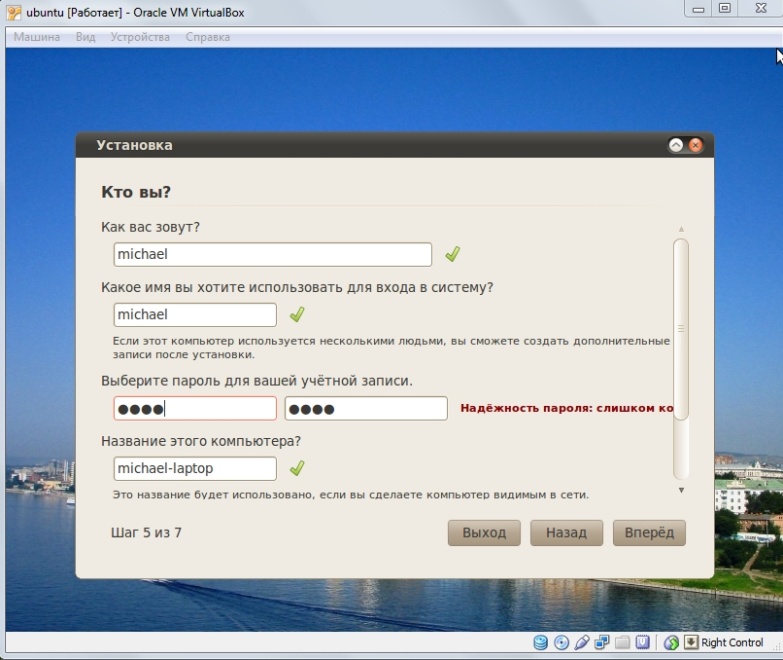Click the Название этого компьютера? label

coord(201,441)
